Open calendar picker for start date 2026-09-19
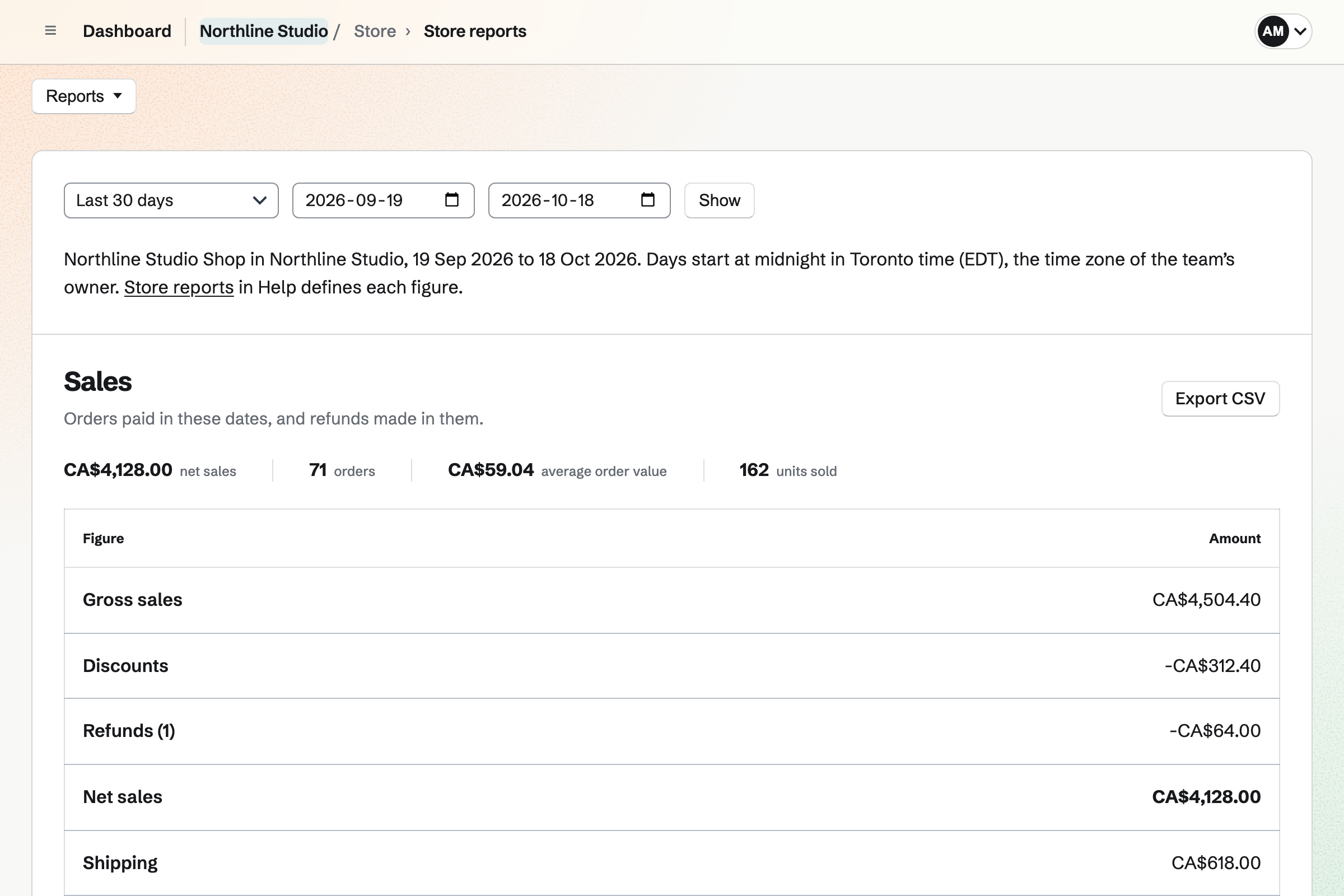The image size is (1344, 896). [451, 200]
